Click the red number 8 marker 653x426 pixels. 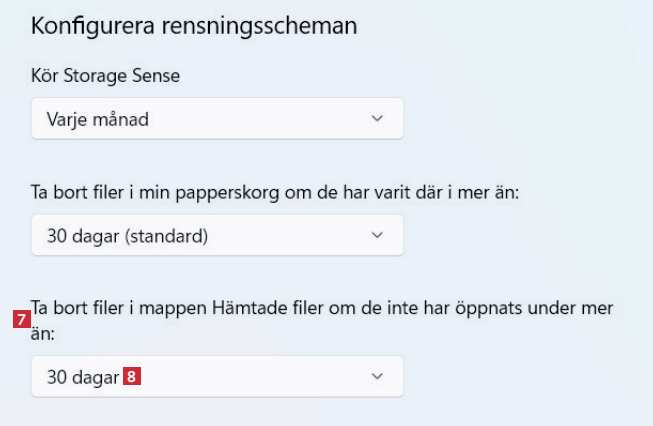[x=132, y=377]
